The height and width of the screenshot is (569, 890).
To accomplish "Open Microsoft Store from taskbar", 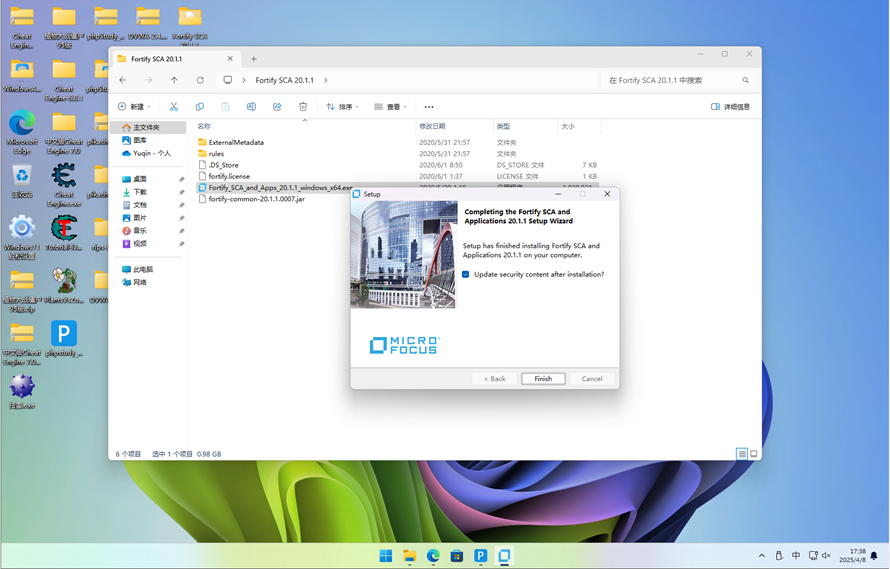I will coord(457,555).
